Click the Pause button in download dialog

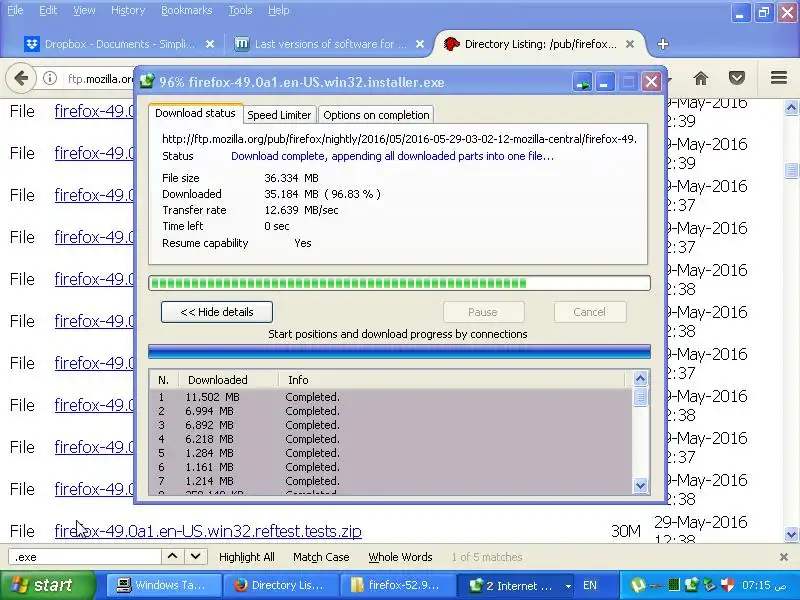click(483, 312)
